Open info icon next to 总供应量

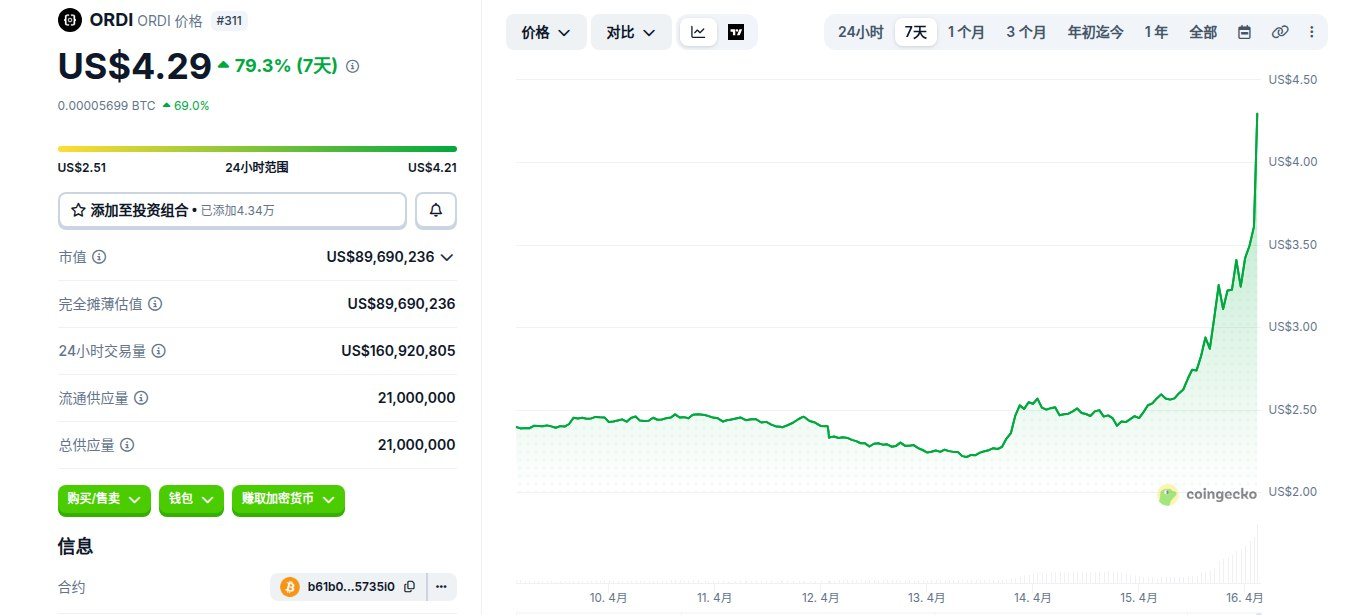click(x=127, y=445)
